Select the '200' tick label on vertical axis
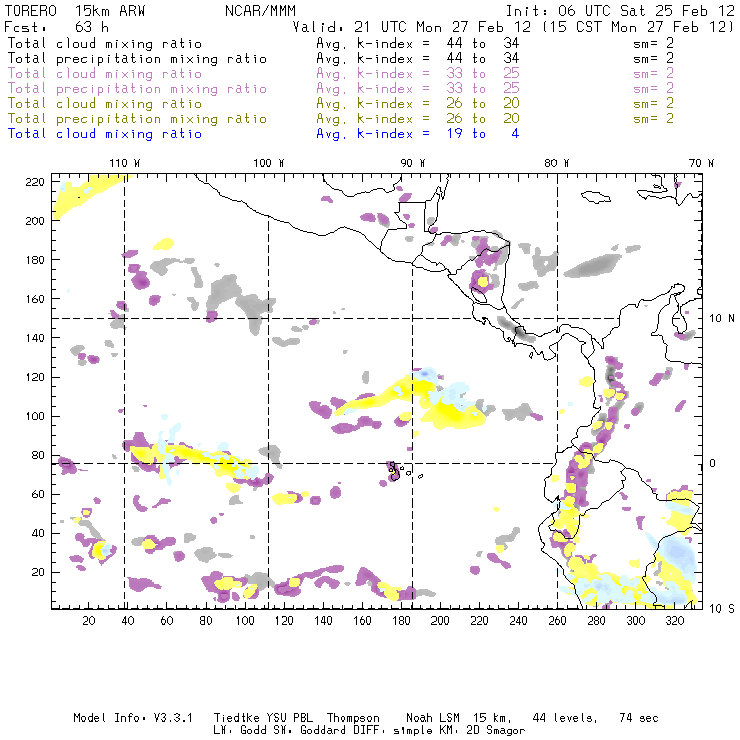Screen dimensions: 740x740 pyautogui.click(x=35, y=221)
